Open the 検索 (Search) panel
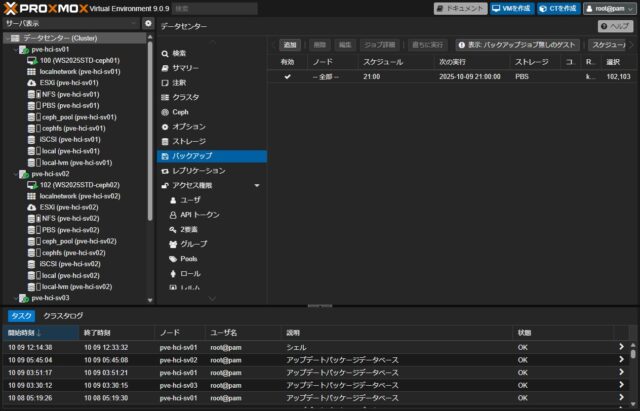Viewport: 640px width, 411px height. tap(180, 53)
